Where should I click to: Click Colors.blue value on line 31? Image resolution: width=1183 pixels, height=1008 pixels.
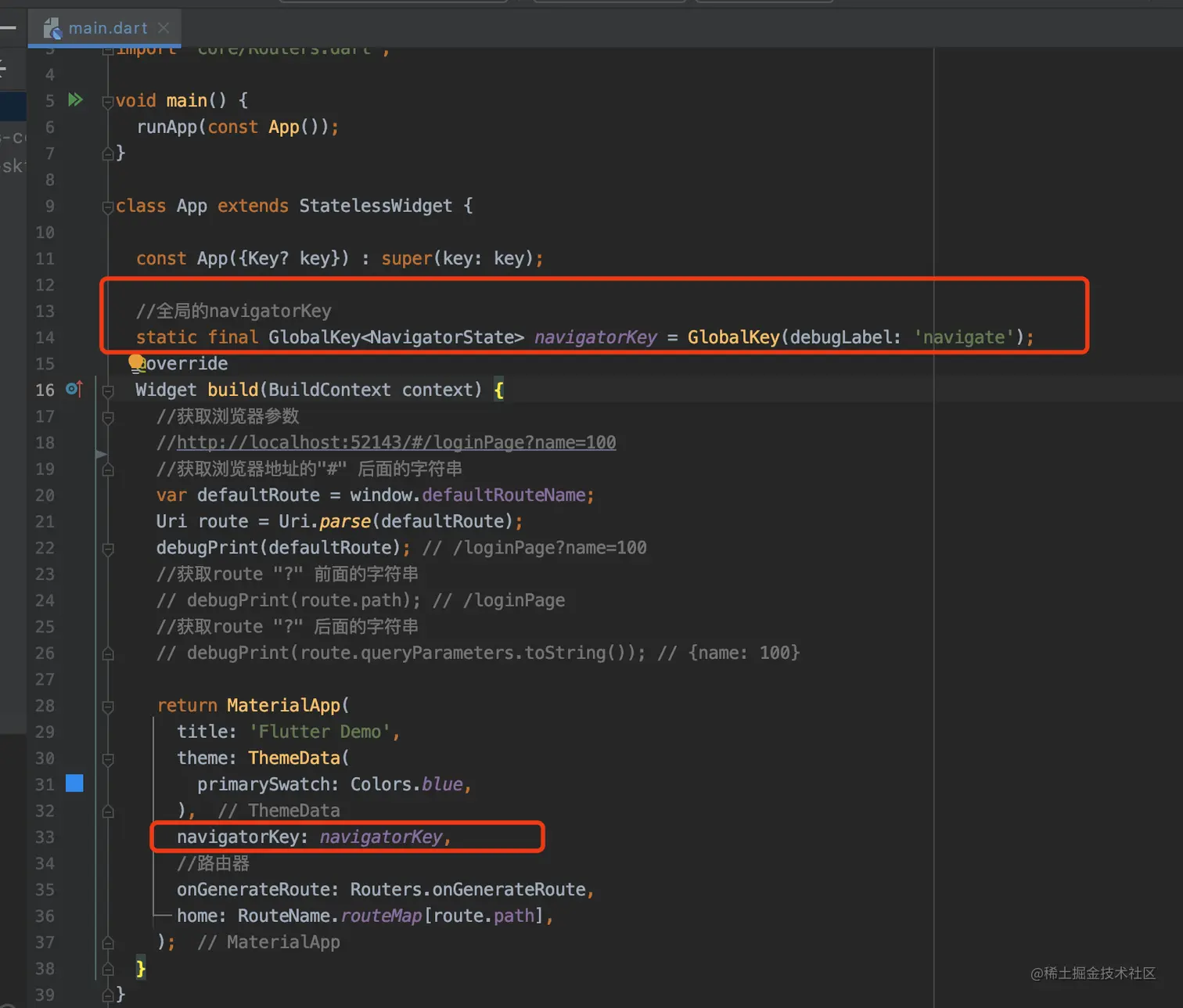[407, 784]
